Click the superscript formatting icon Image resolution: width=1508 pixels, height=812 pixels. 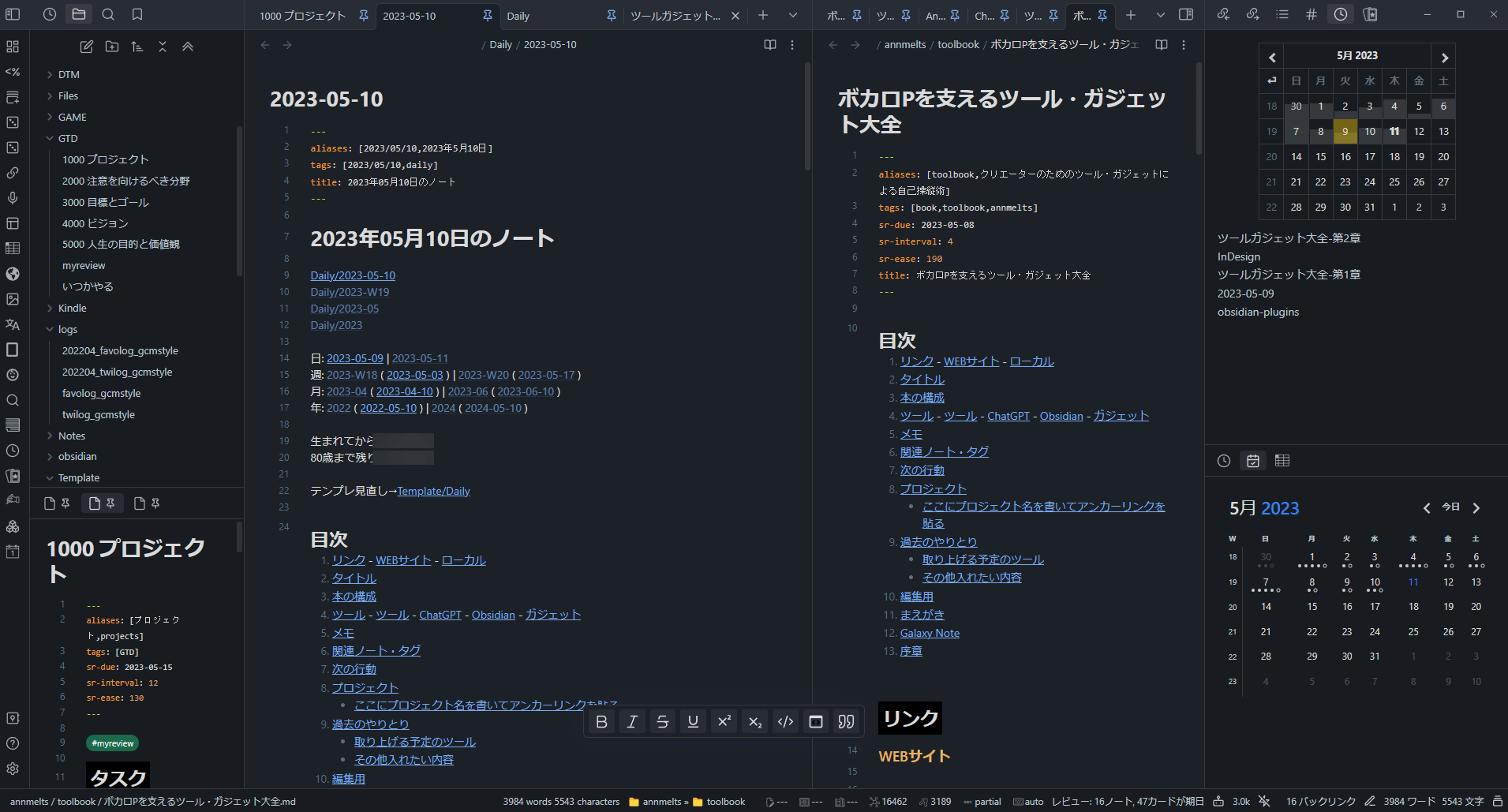(x=724, y=721)
